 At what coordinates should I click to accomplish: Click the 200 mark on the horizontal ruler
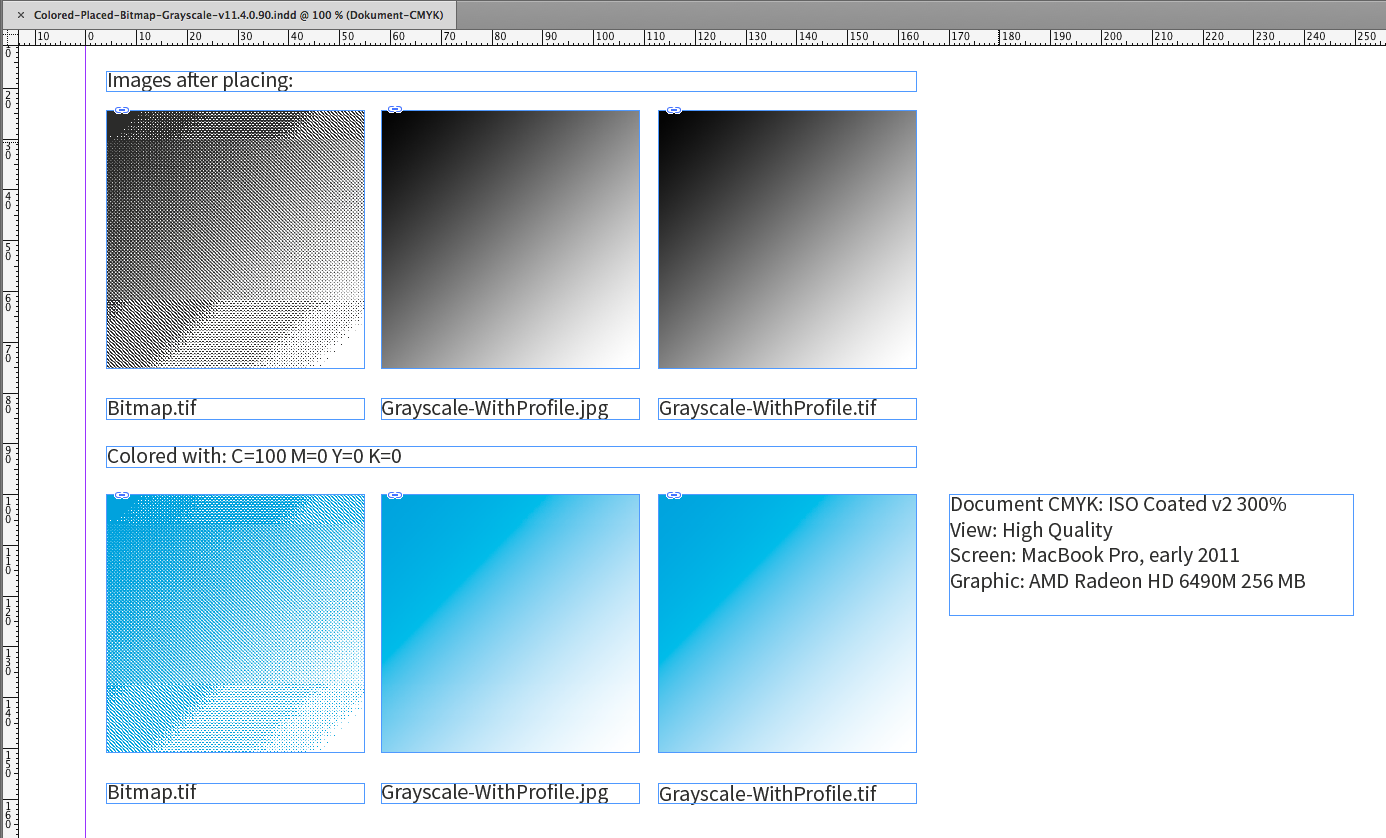pyautogui.click(x=1110, y=37)
